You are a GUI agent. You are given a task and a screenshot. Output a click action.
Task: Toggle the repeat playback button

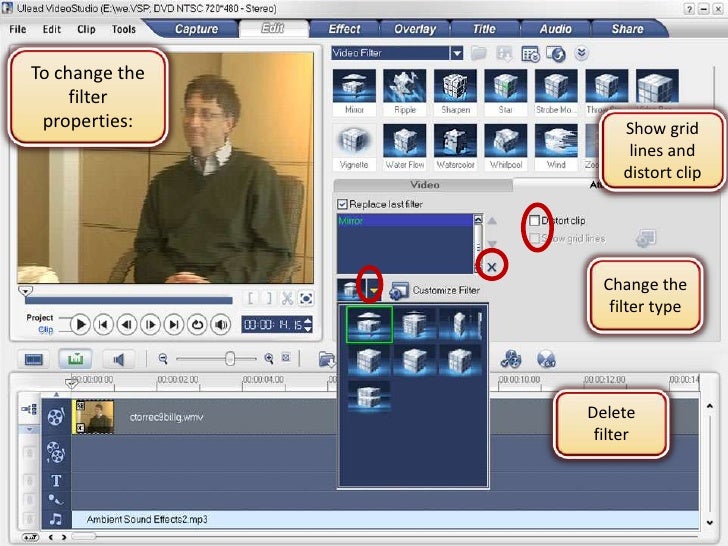(197, 324)
